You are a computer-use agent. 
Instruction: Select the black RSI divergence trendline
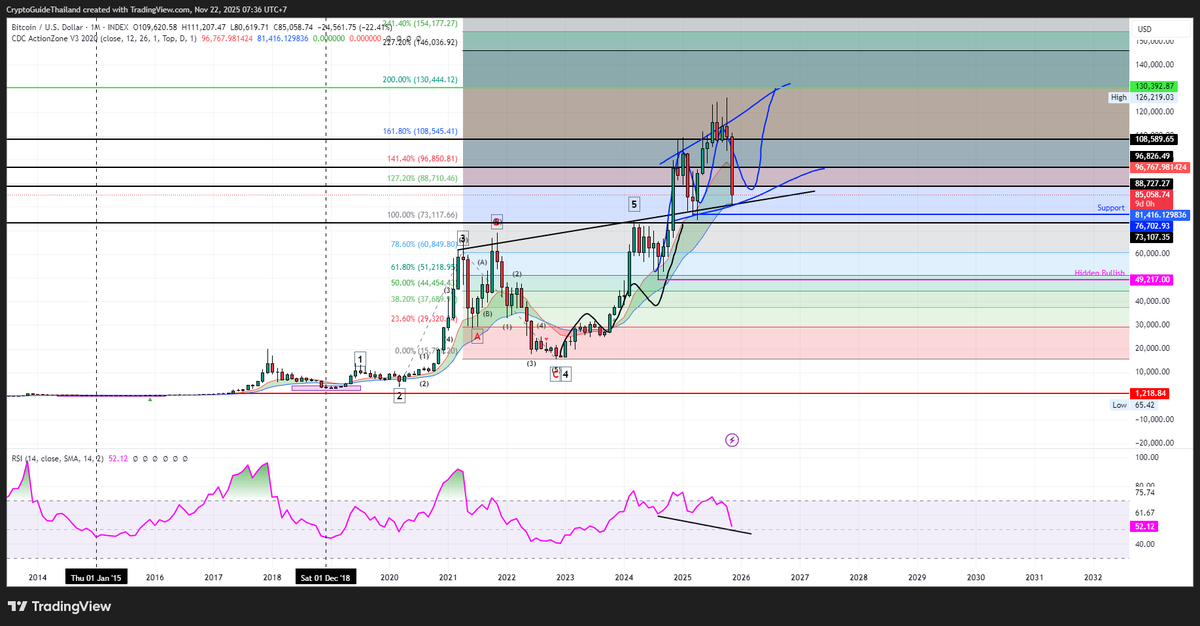704,525
